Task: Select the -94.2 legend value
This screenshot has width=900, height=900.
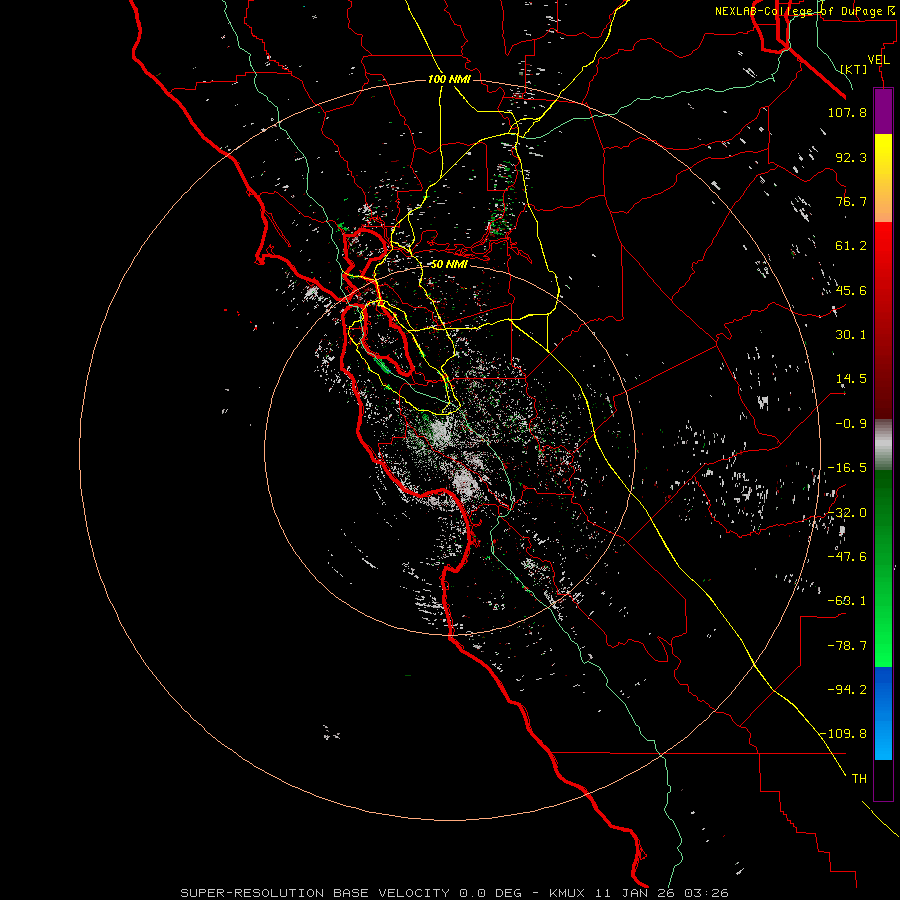Action: 847,690
